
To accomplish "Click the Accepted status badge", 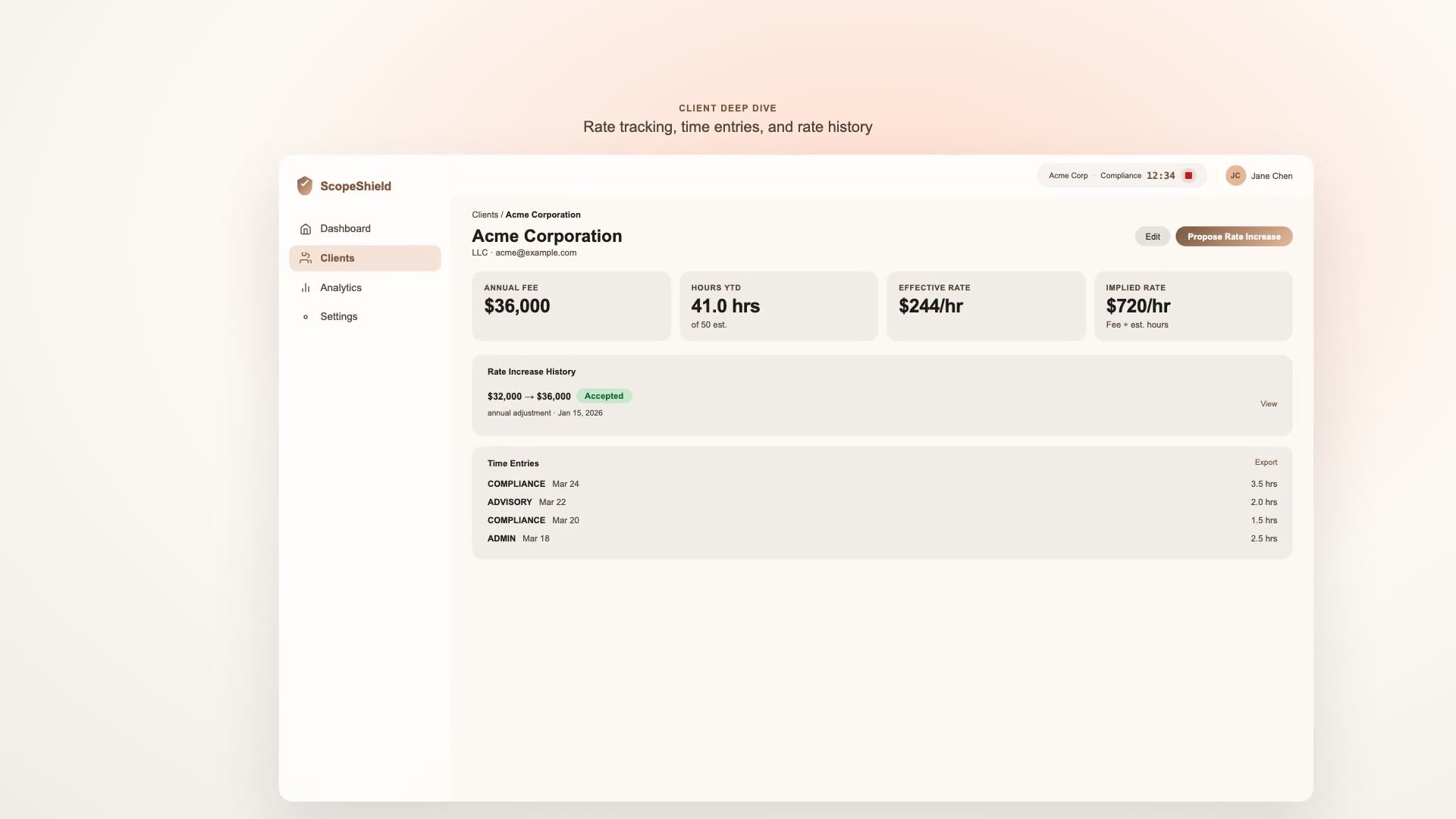I will pyautogui.click(x=604, y=397).
